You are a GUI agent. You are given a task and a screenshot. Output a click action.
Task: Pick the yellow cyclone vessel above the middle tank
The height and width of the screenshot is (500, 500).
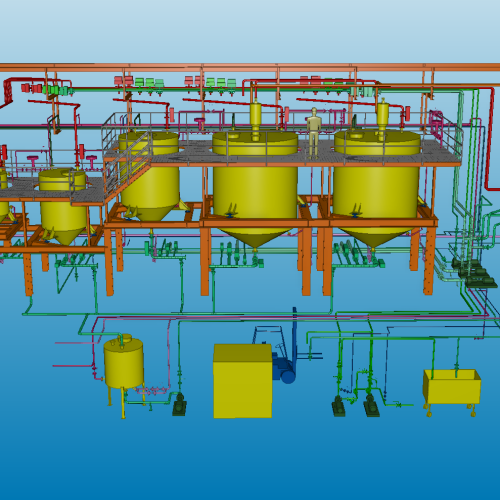coord(256,118)
